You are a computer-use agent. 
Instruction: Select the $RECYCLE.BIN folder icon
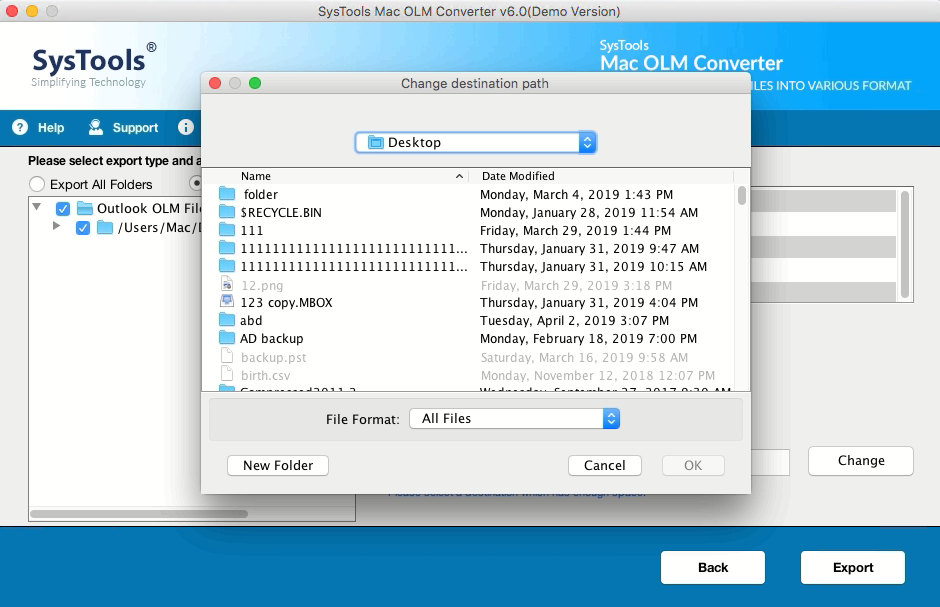[x=227, y=213]
